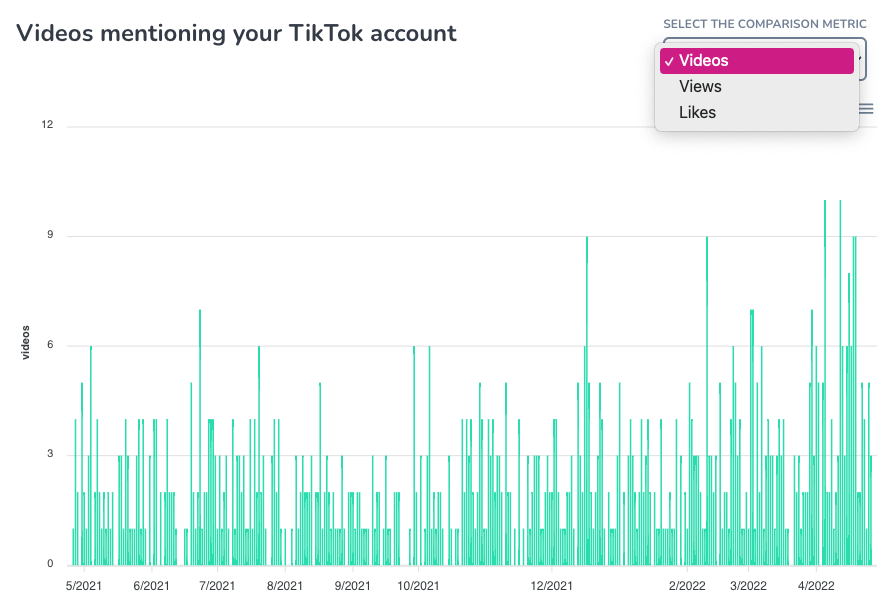Choose Views as the comparison metric
The height and width of the screenshot is (607, 893).
click(700, 87)
